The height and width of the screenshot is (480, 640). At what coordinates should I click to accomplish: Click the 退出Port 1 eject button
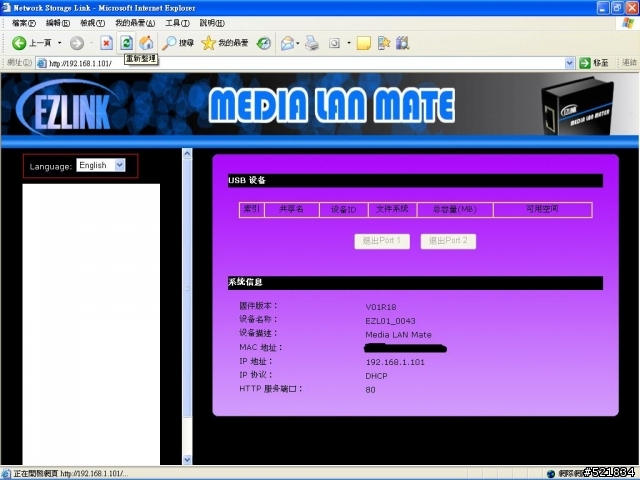382,241
